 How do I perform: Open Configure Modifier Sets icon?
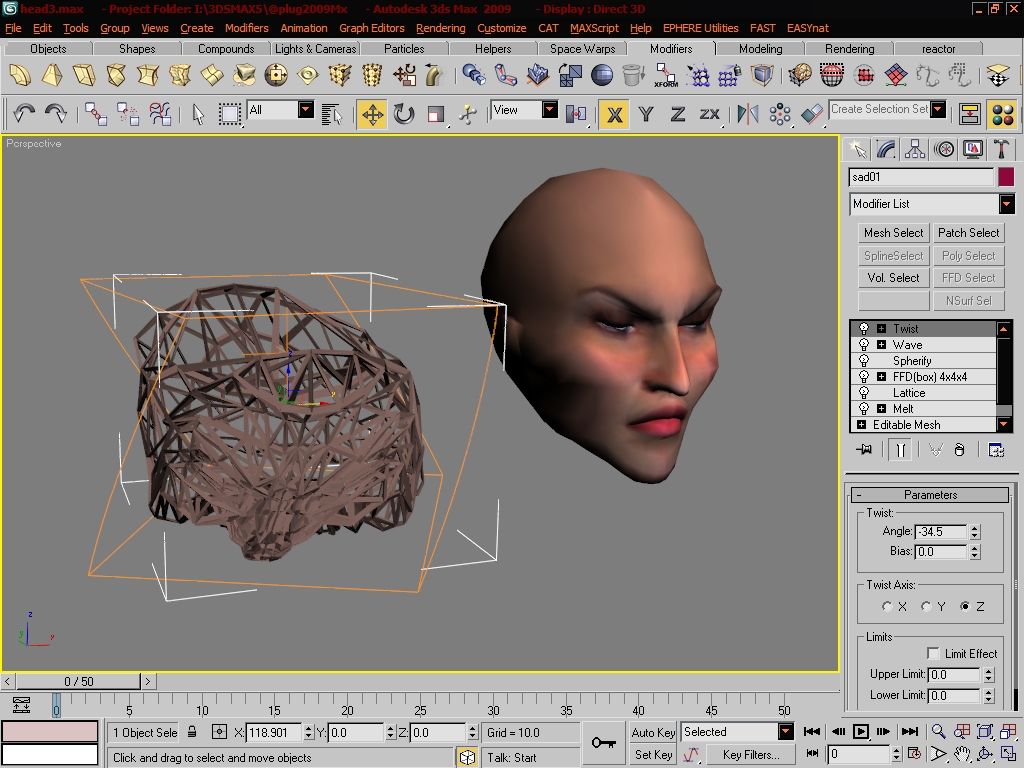996,450
